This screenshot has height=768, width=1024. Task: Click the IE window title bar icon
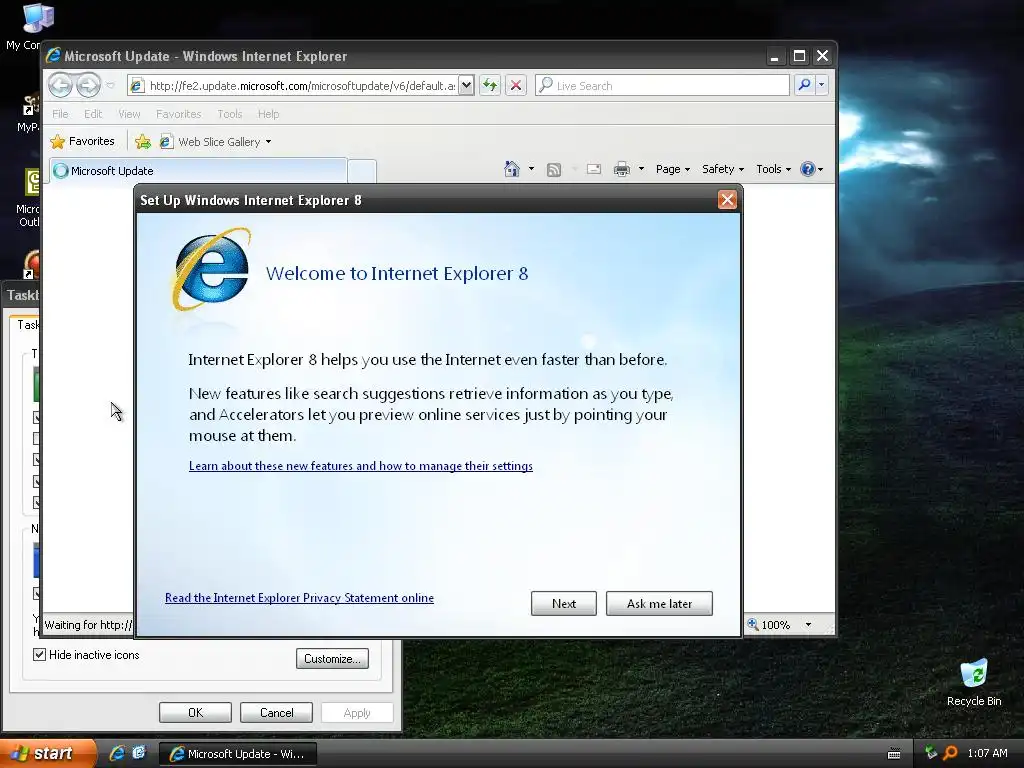point(53,56)
